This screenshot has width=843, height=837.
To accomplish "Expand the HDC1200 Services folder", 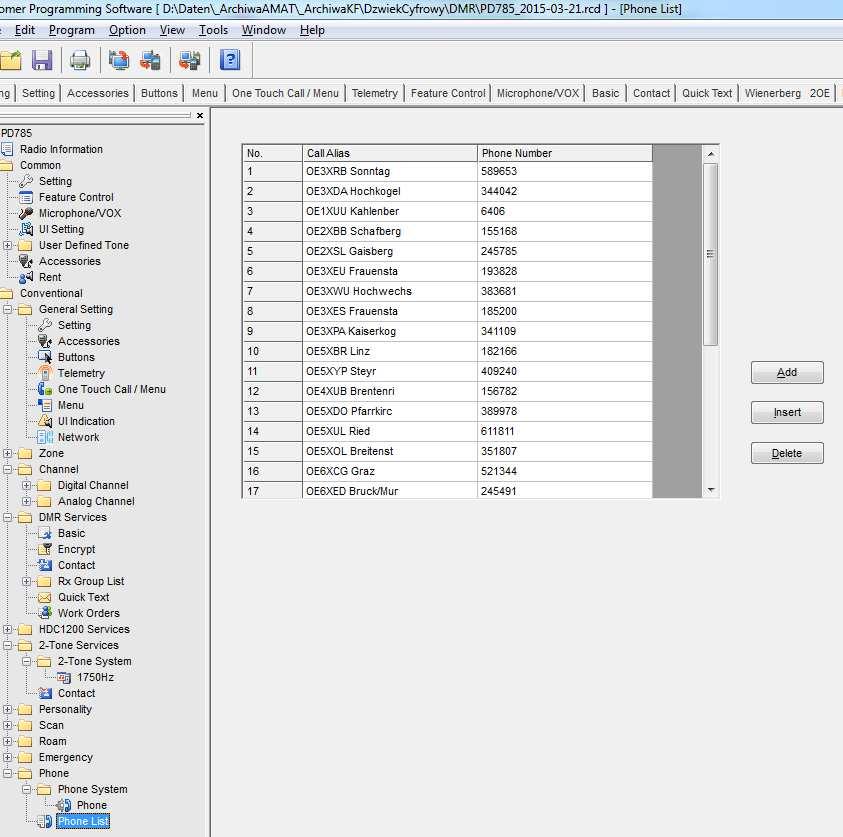I will (8, 629).
